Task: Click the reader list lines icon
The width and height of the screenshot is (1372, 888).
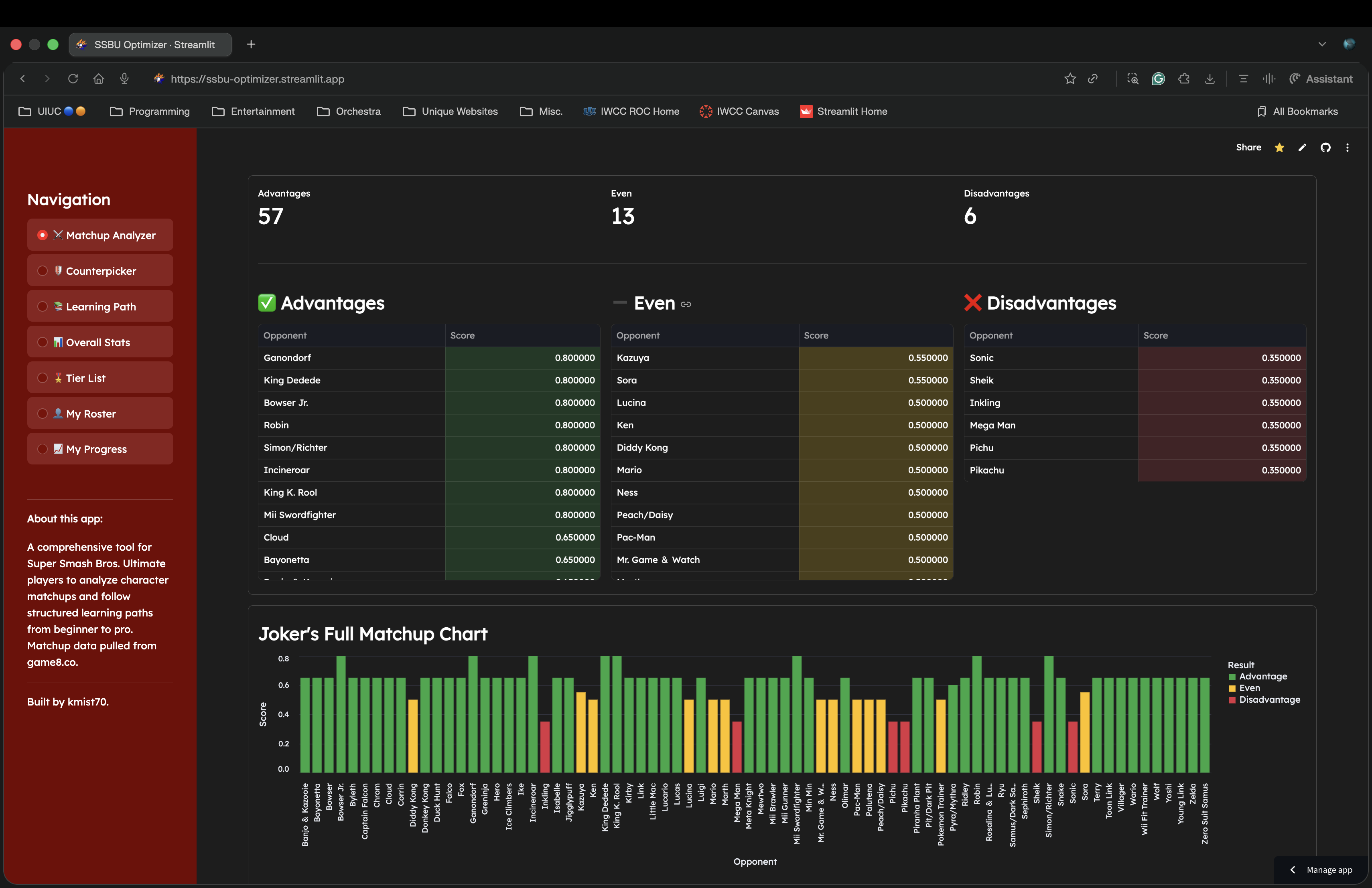Action: tap(1243, 79)
